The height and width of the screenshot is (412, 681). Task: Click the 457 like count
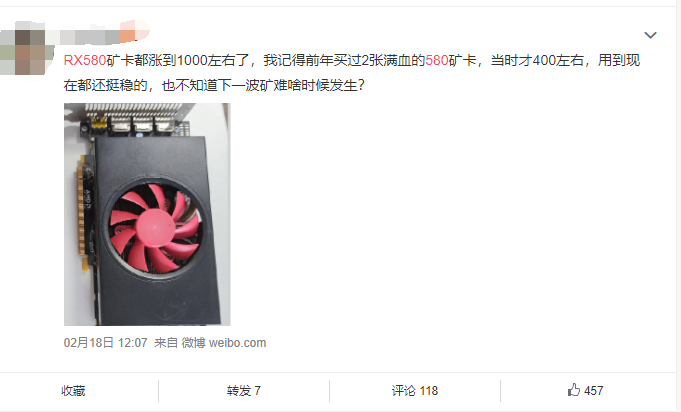click(594, 391)
